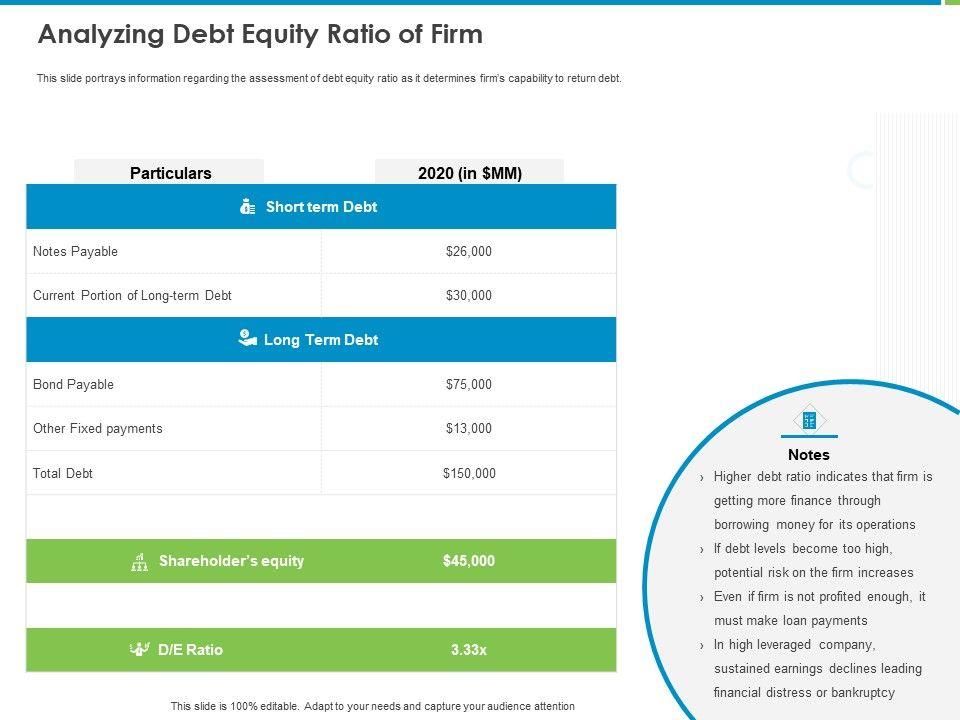Select the Particulars column header
960x720 pixels.
click(170, 173)
